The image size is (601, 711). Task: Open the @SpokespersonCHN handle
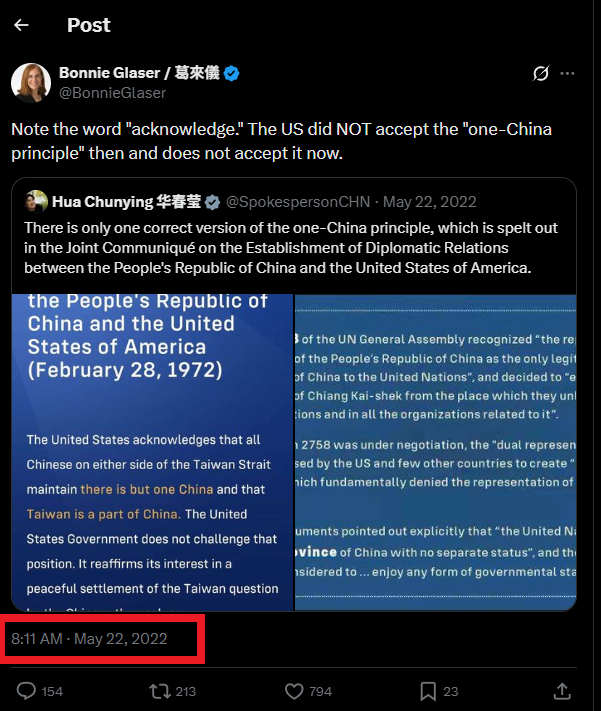click(298, 201)
